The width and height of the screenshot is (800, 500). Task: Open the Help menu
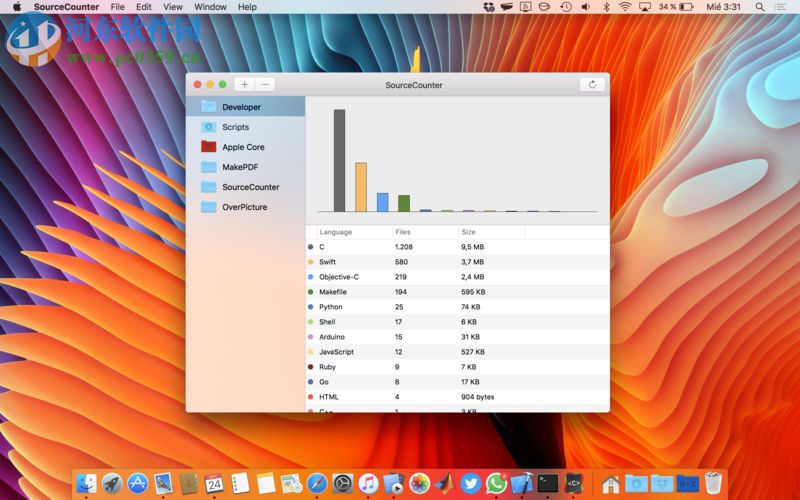point(247,7)
